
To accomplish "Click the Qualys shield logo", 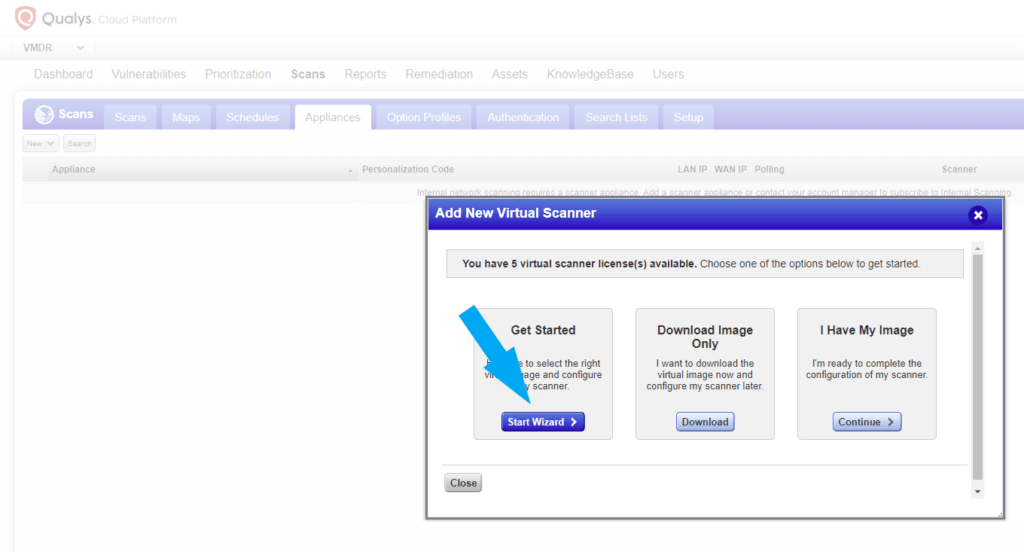I will coord(25,18).
